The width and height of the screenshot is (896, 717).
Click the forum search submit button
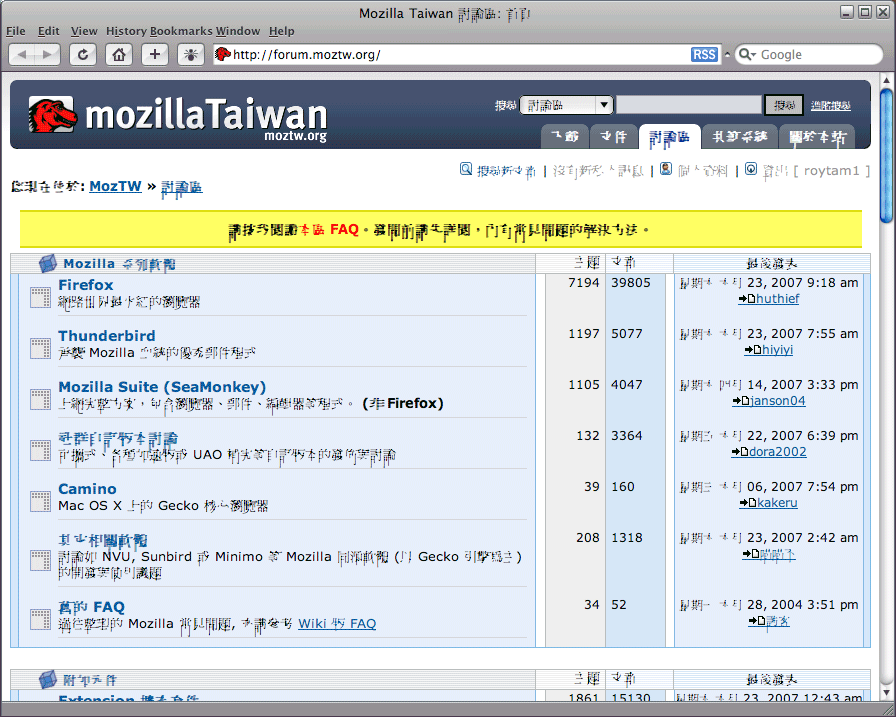click(783, 105)
